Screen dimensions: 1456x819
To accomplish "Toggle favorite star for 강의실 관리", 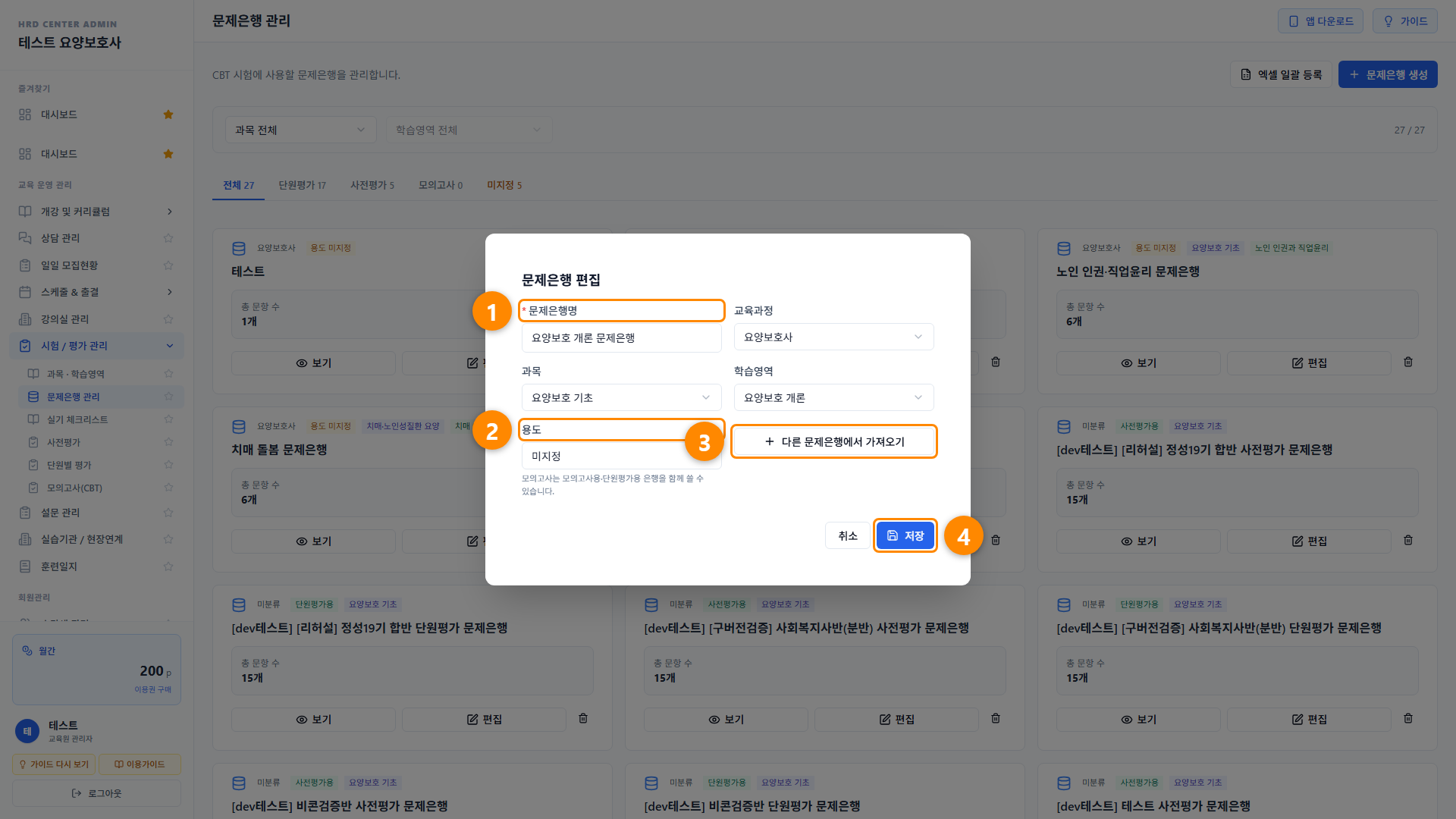I will [x=168, y=319].
